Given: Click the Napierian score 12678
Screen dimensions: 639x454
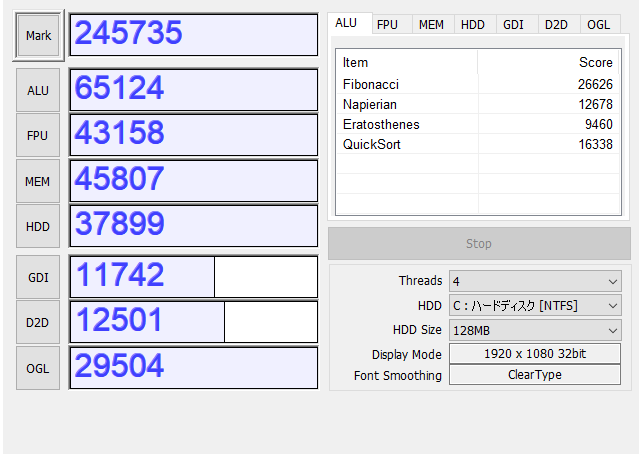Looking at the screenshot, I should [x=596, y=104].
